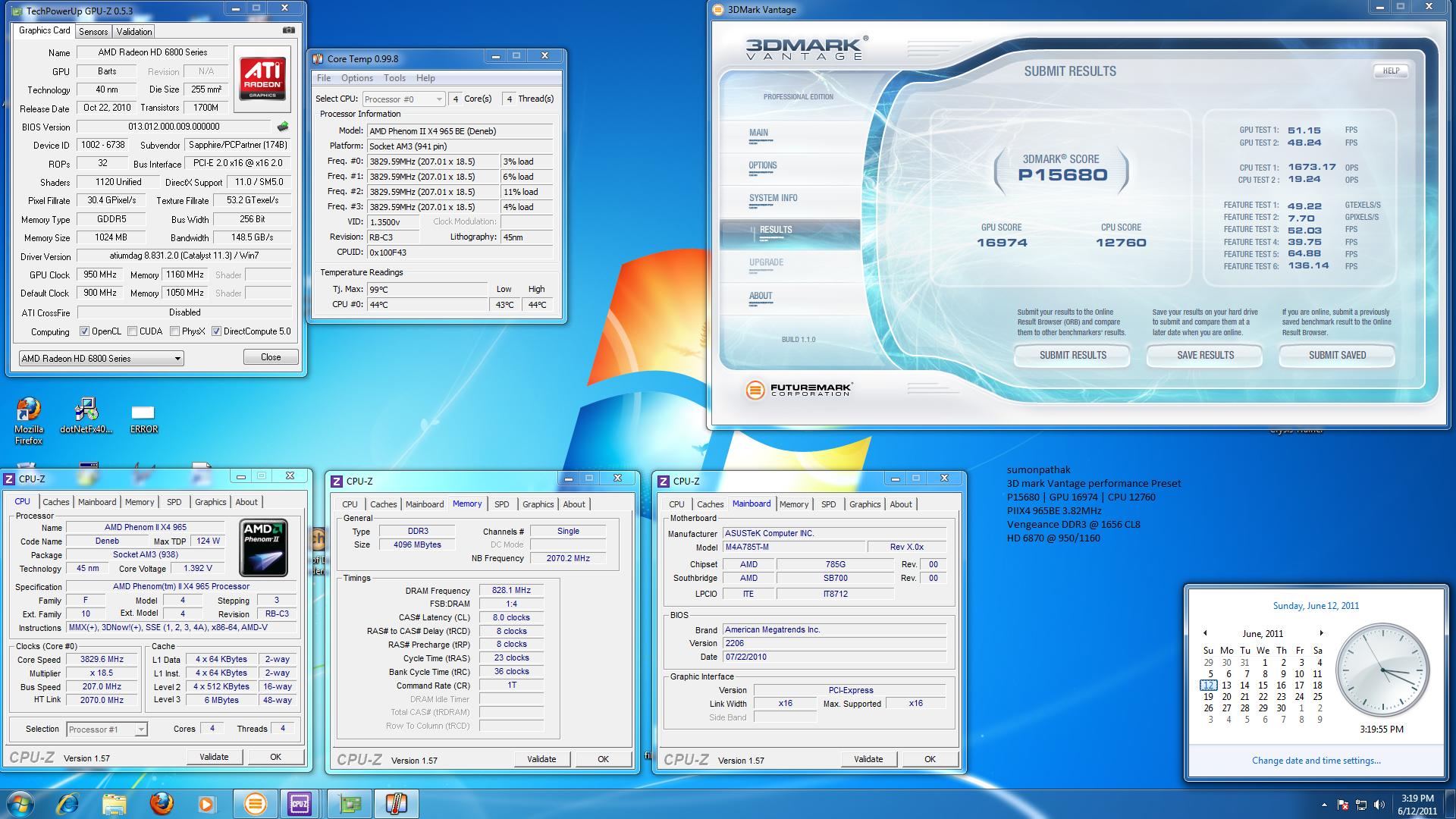Open the GPU selection dropdown in GPU-Z
The image size is (1456, 819).
click(x=101, y=358)
